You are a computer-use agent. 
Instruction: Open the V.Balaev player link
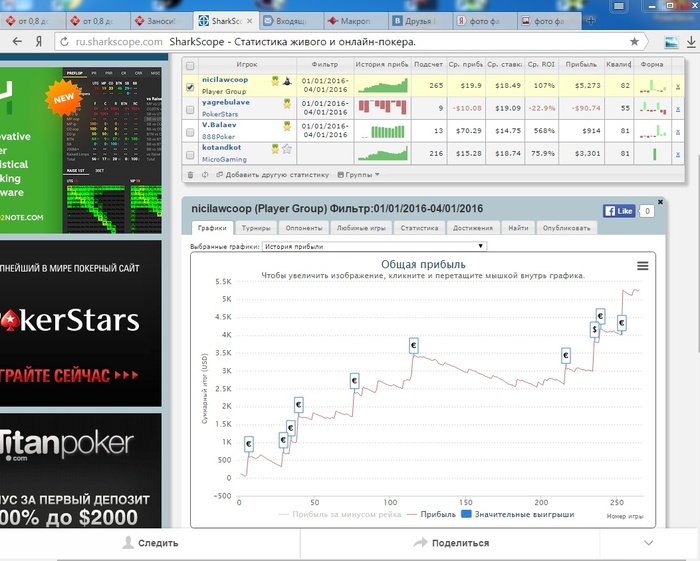(219, 125)
